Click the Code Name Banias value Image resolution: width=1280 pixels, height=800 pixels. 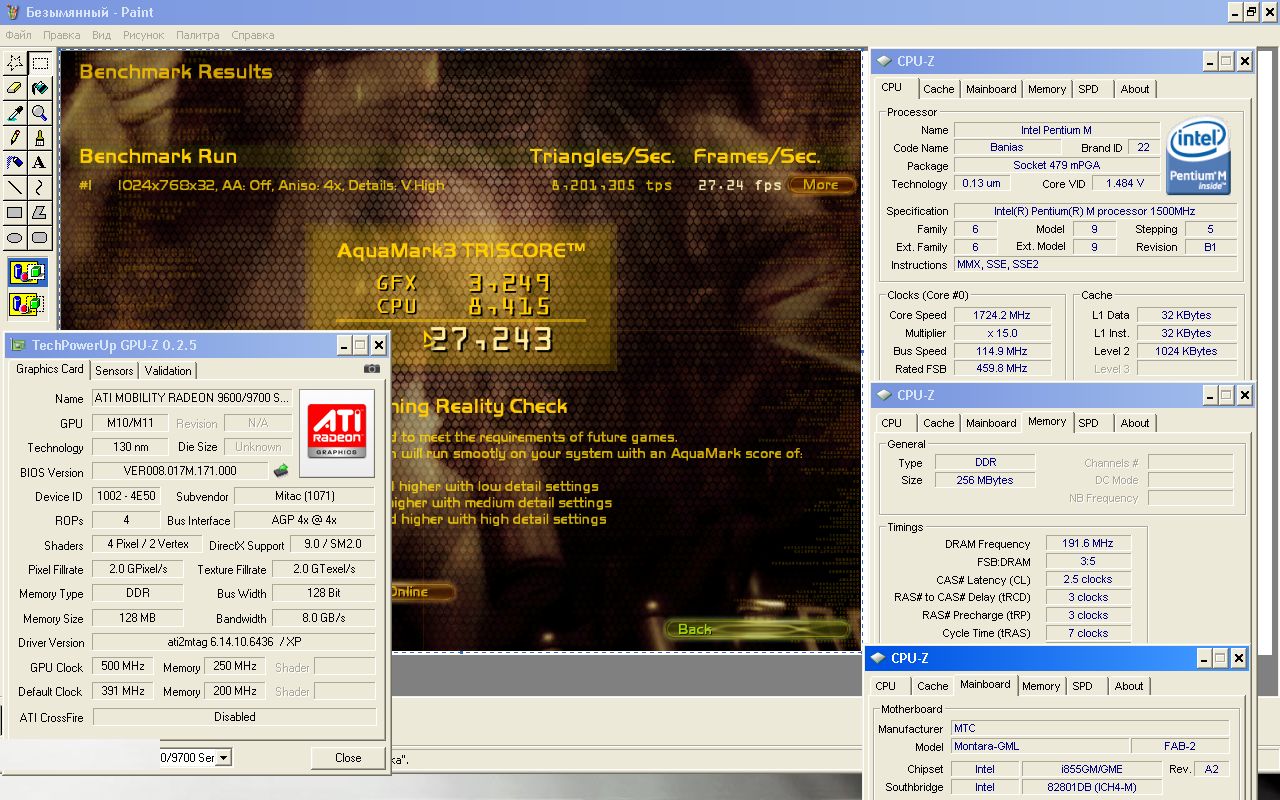tap(1007, 148)
